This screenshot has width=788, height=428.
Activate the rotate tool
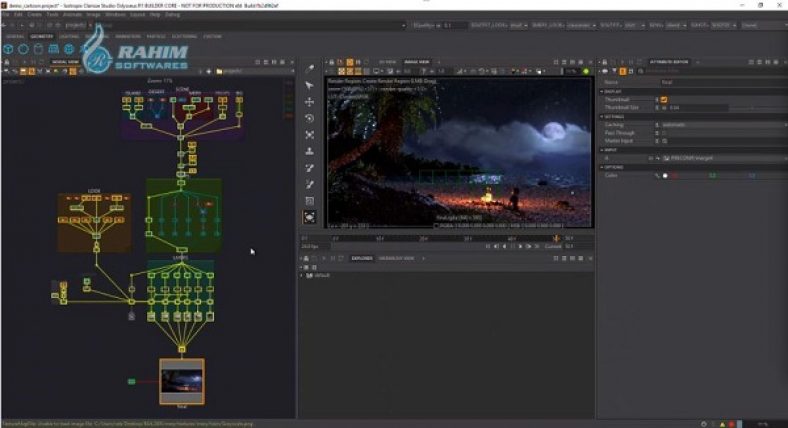(x=309, y=118)
